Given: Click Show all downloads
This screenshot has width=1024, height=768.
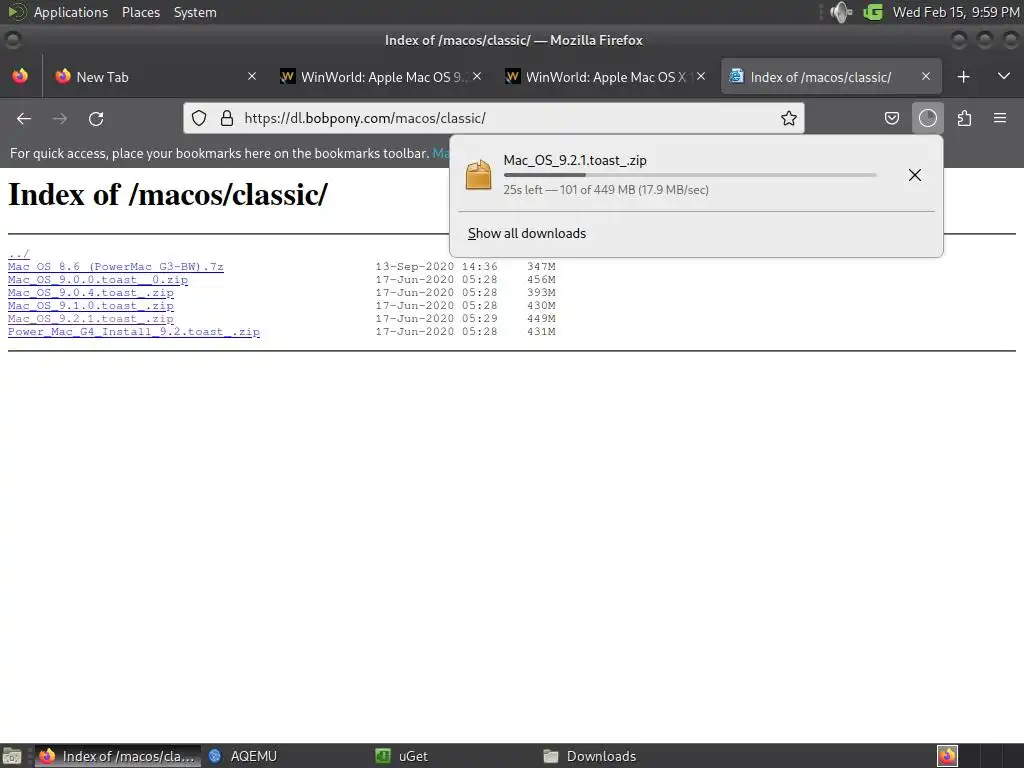Looking at the screenshot, I should click(527, 233).
